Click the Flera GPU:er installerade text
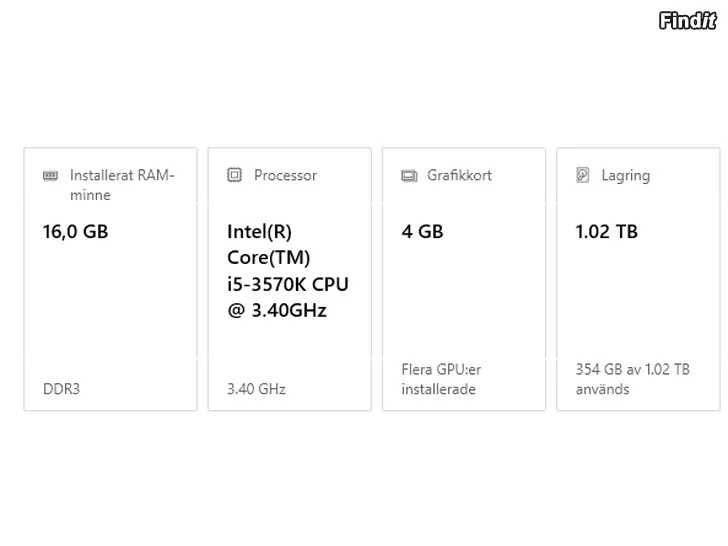This screenshot has height=546, width=728. point(441,379)
